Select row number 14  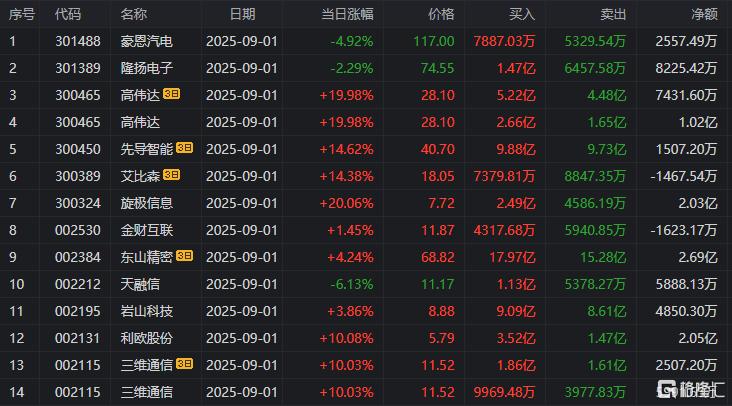point(16,392)
